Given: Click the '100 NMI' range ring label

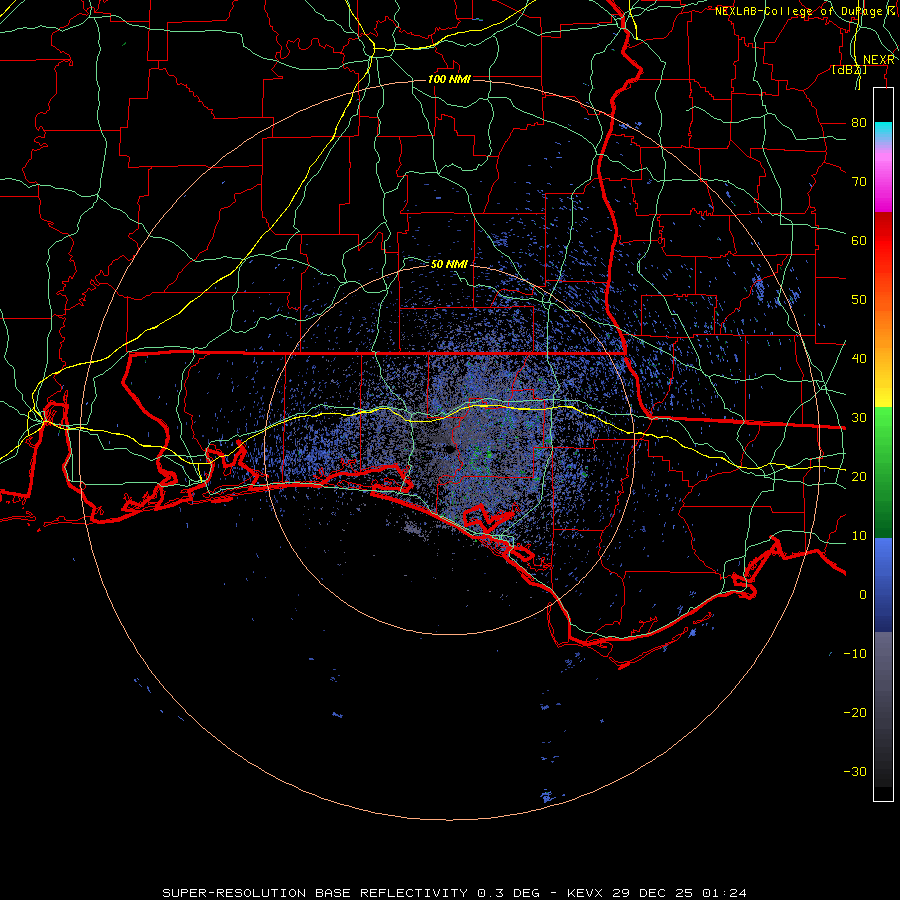Looking at the screenshot, I should (449, 79).
